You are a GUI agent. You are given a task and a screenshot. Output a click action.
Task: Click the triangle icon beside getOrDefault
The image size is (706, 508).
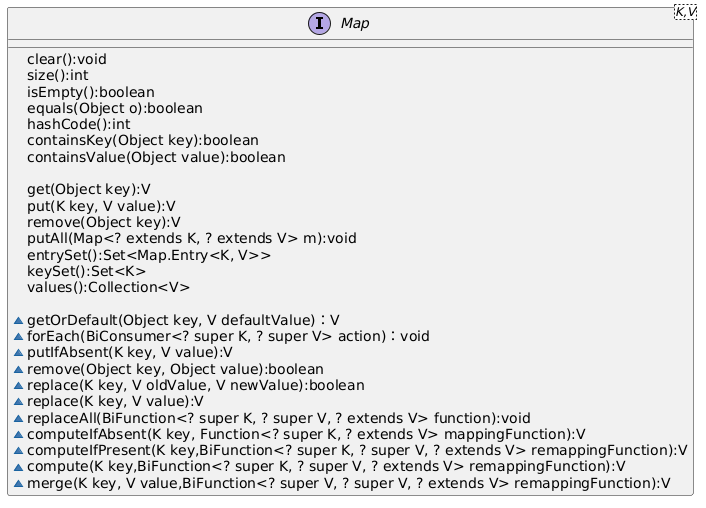click(x=18, y=321)
